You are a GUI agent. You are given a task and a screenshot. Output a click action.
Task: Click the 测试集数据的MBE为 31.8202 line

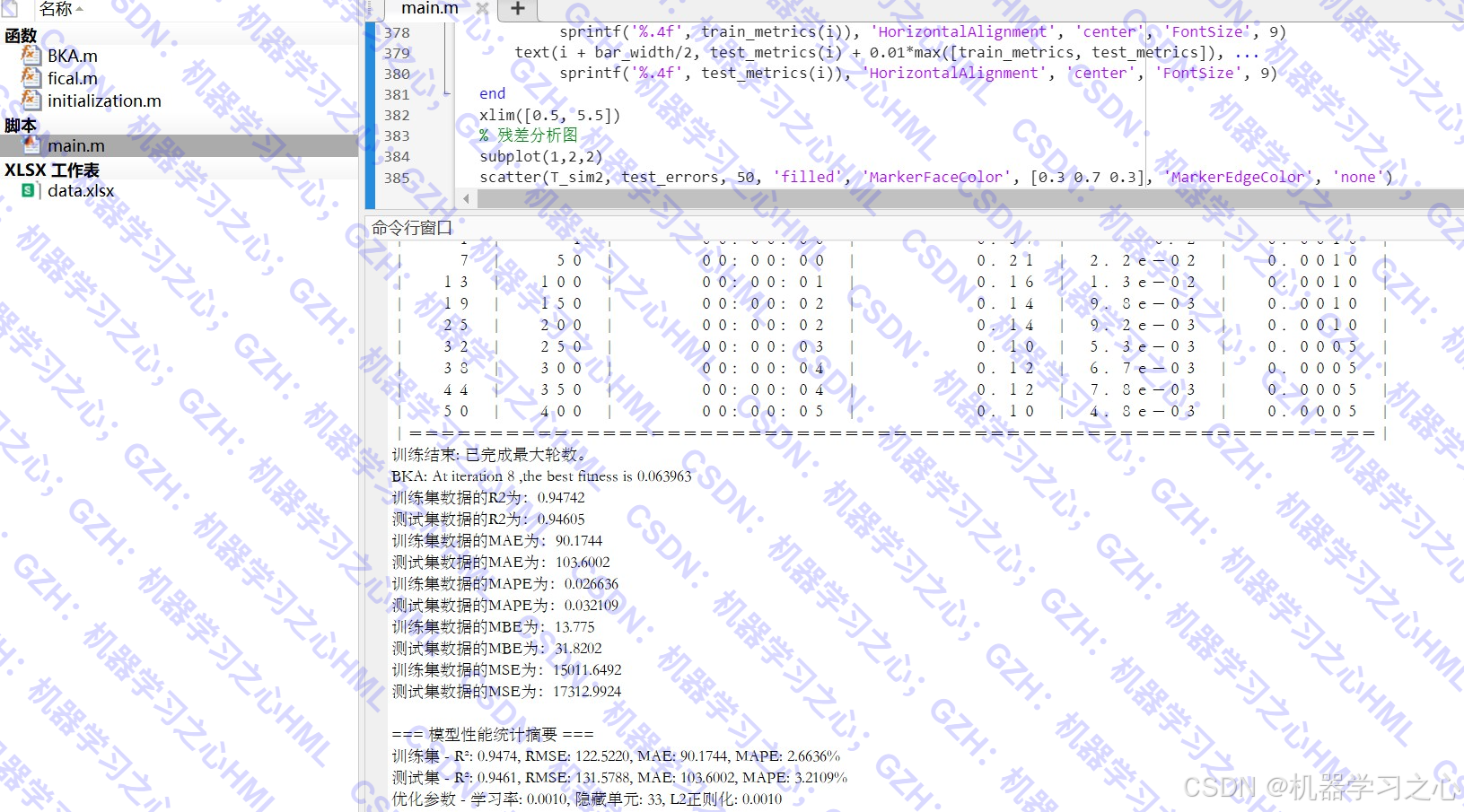click(x=496, y=648)
